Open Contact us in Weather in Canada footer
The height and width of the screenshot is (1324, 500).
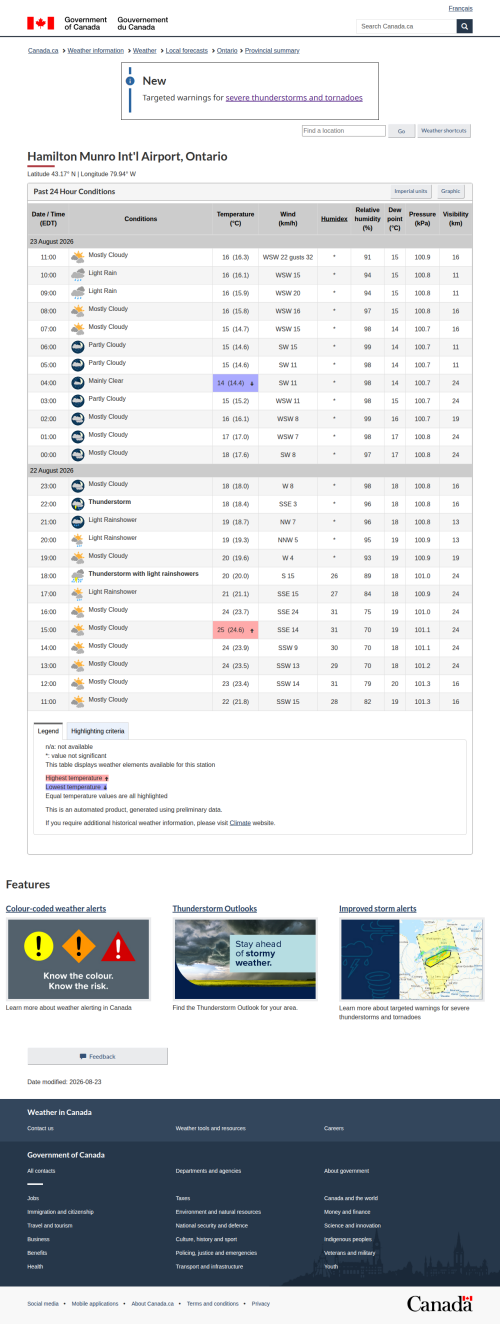tap(40, 1128)
